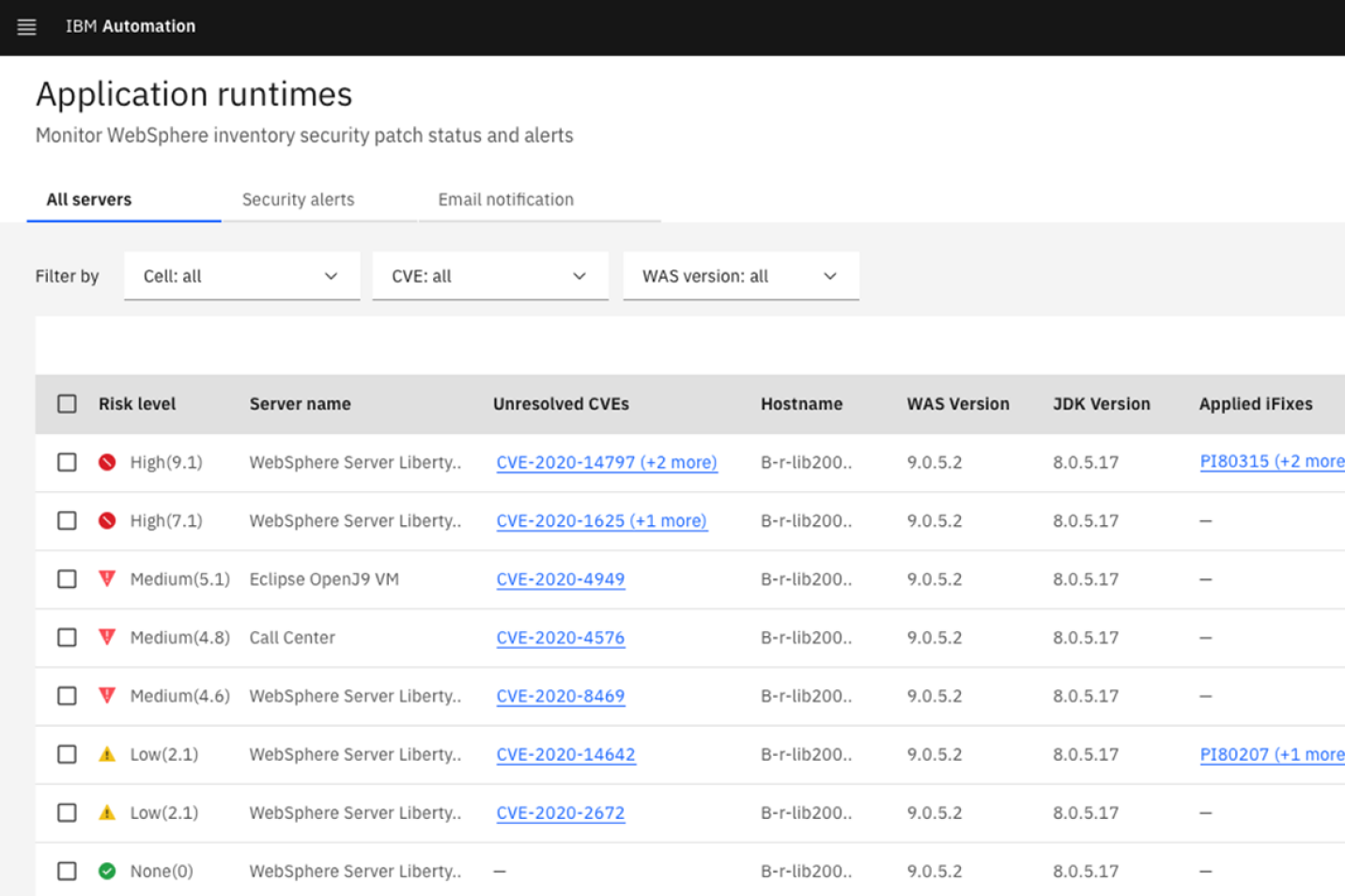Image resolution: width=1345 pixels, height=896 pixels.
Task: Check the select-all checkbox in the table header
Action: pyautogui.click(x=66, y=403)
